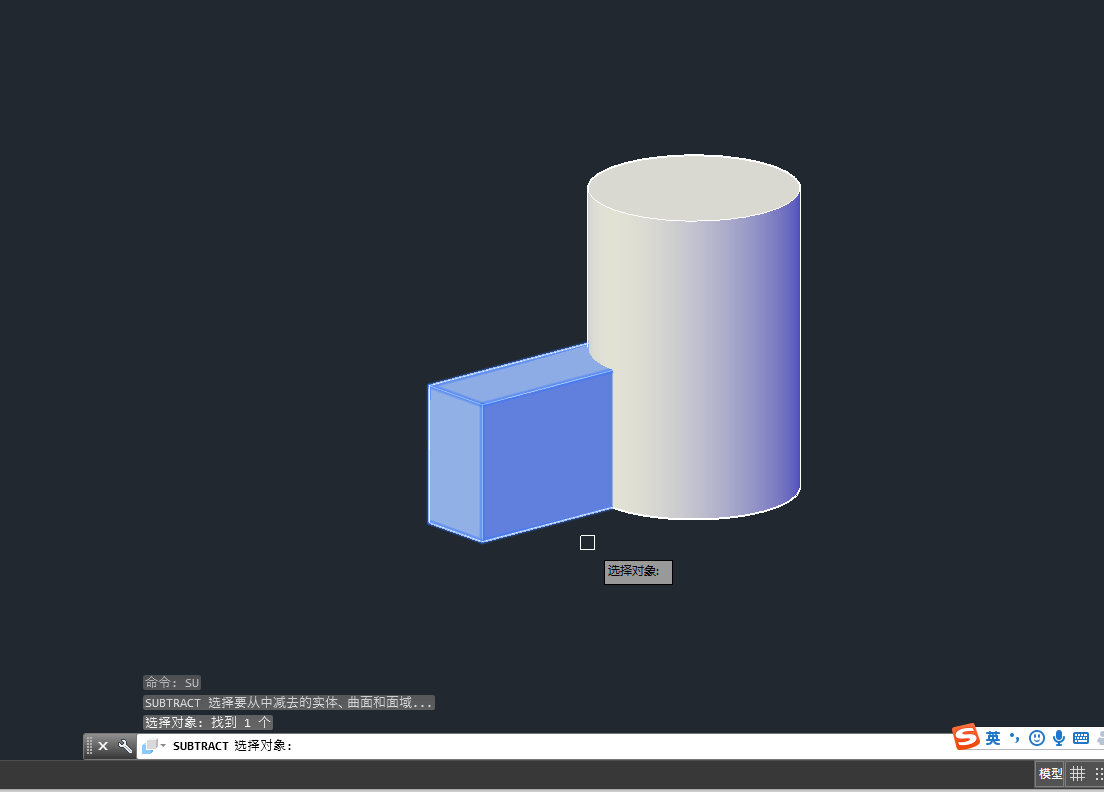Click the Sogou input method S logo
Screen dimensions: 1104x792
[x=966, y=736]
